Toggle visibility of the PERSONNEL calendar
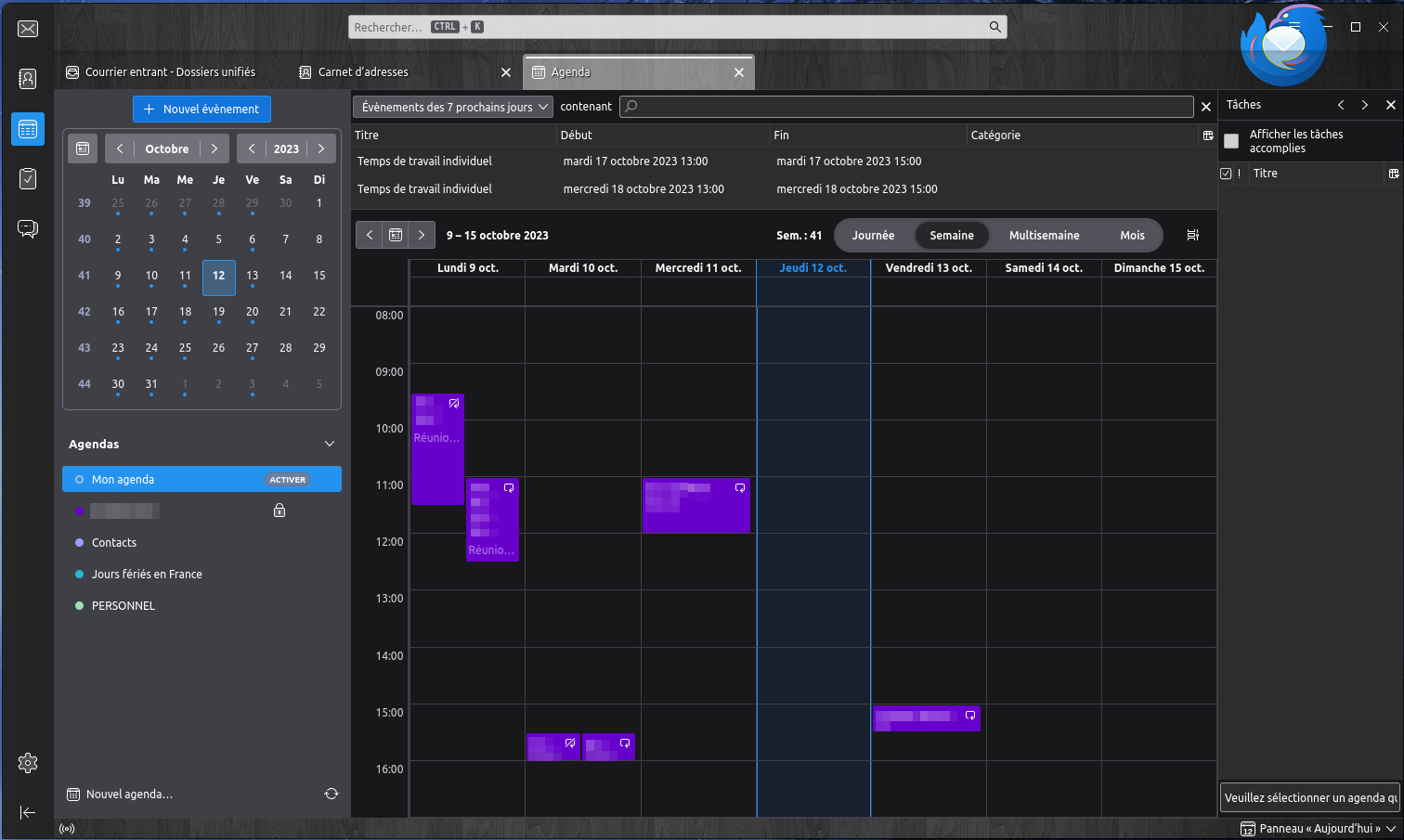Screen dimensions: 1404x840 coord(80,606)
